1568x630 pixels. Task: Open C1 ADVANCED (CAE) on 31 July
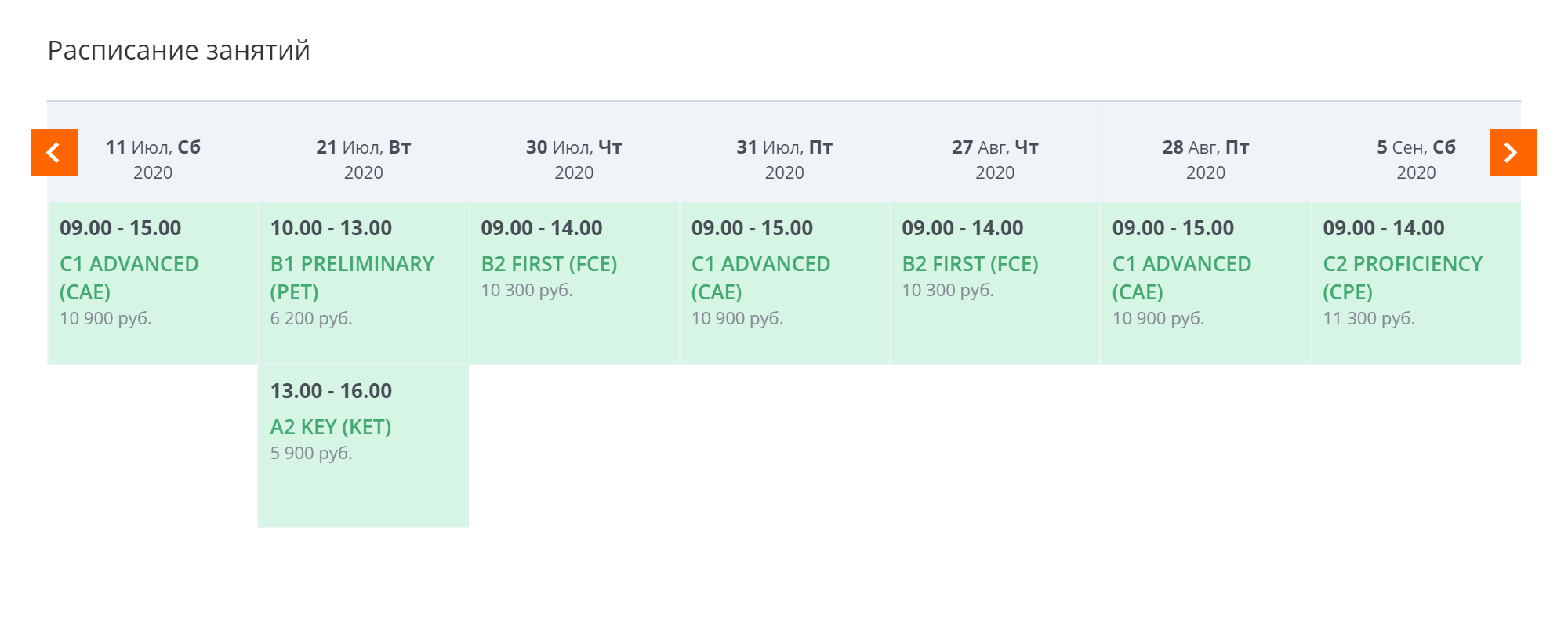coord(760,278)
